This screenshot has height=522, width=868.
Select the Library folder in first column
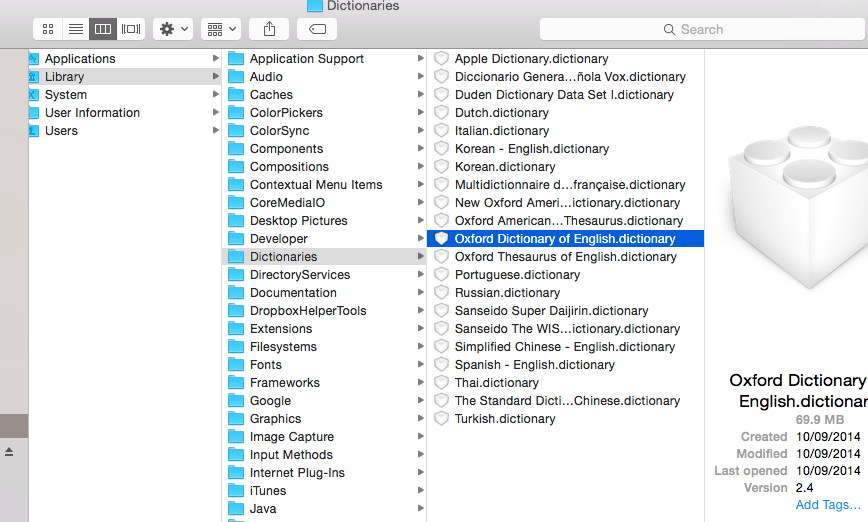point(125,76)
